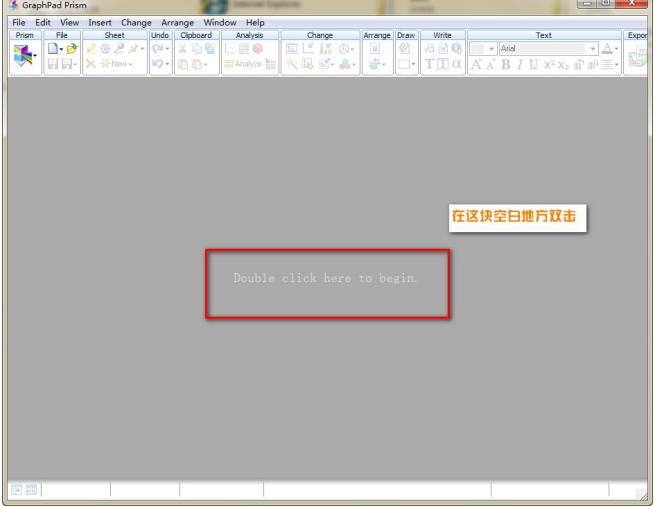Toggle superscript X² formatting
This screenshot has width=654, height=507.
[x=549, y=64]
